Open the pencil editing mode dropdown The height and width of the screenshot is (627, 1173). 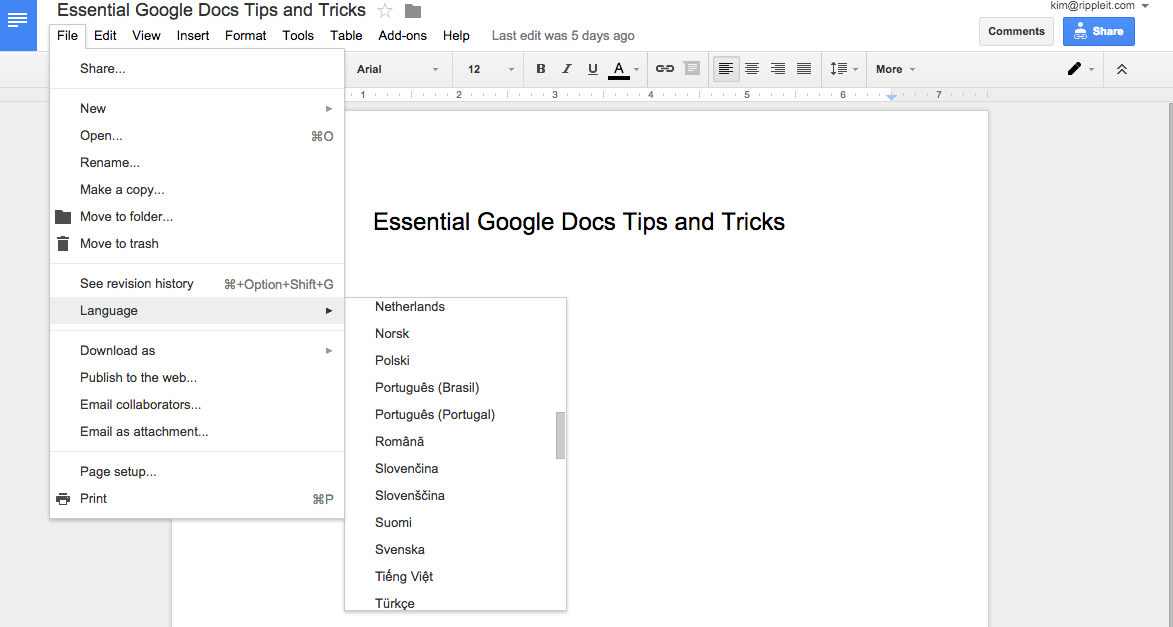coord(1080,69)
